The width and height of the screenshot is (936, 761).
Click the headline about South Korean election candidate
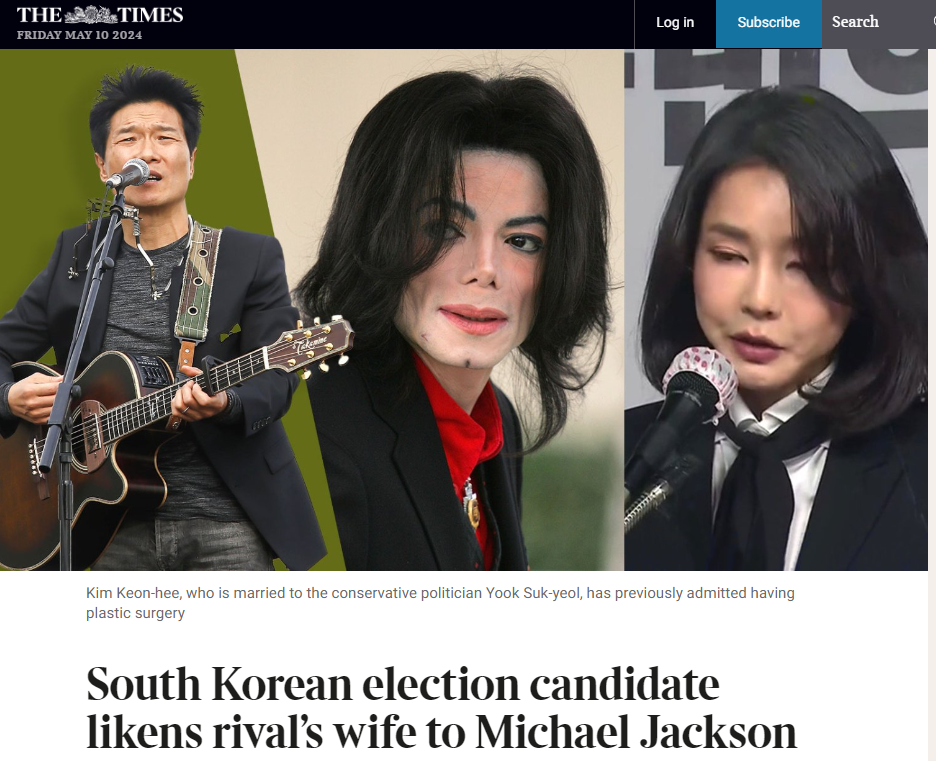coord(441,708)
